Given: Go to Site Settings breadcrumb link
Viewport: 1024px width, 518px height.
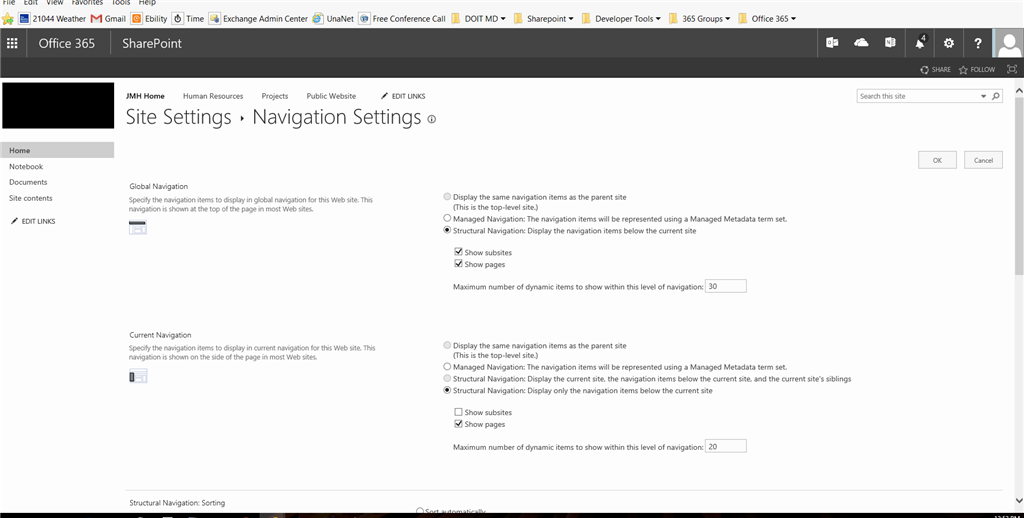Looking at the screenshot, I should (178, 118).
